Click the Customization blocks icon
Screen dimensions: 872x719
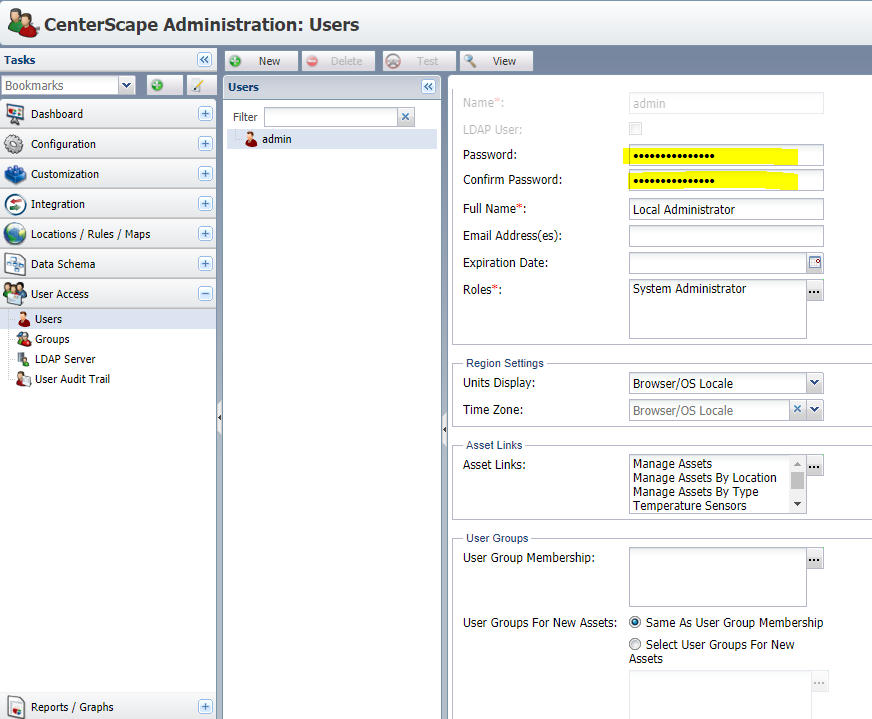click(x=15, y=174)
